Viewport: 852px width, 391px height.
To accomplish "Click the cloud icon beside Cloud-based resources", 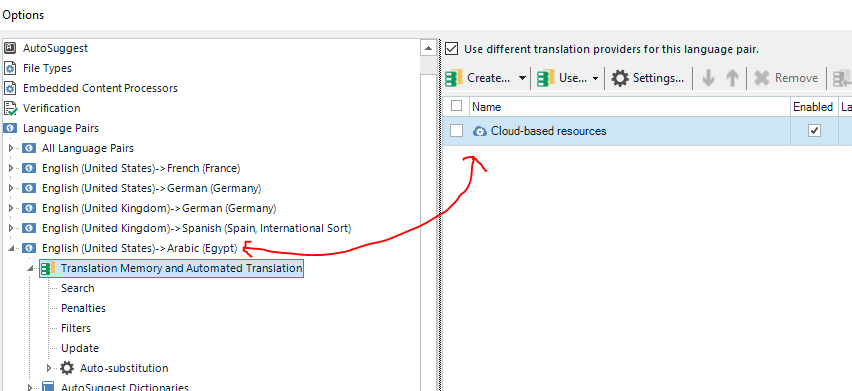I will click(480, 131).
